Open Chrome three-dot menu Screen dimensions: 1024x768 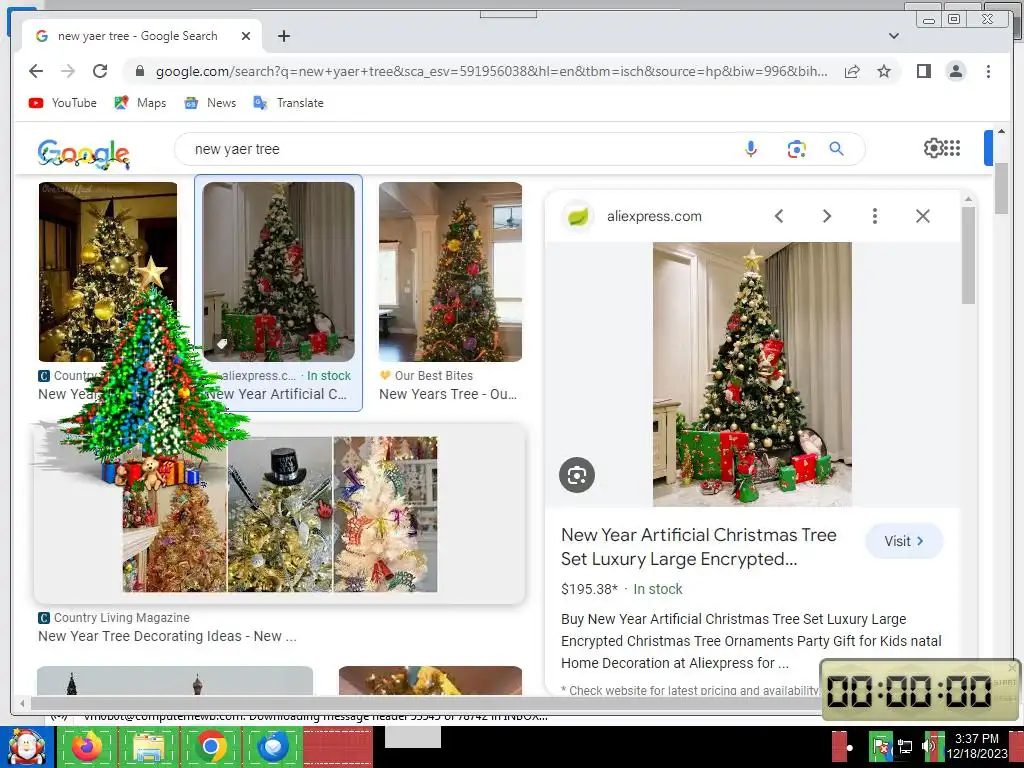coord(988,71)
